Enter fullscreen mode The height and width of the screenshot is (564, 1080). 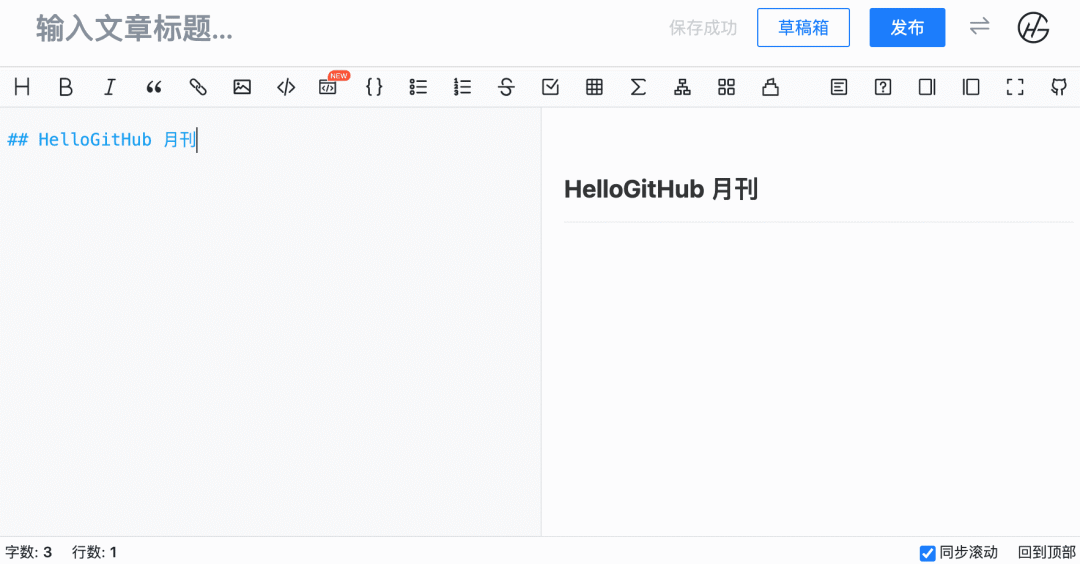(1015, 87)
